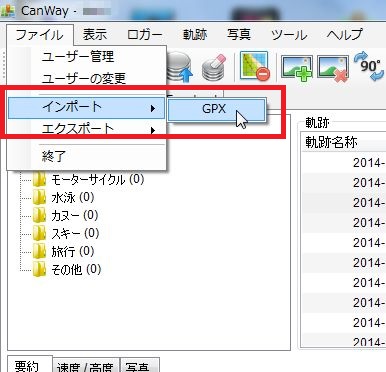Open the ヘルプ menu
This screenshot has width=386, height=372.
[344, 35]
